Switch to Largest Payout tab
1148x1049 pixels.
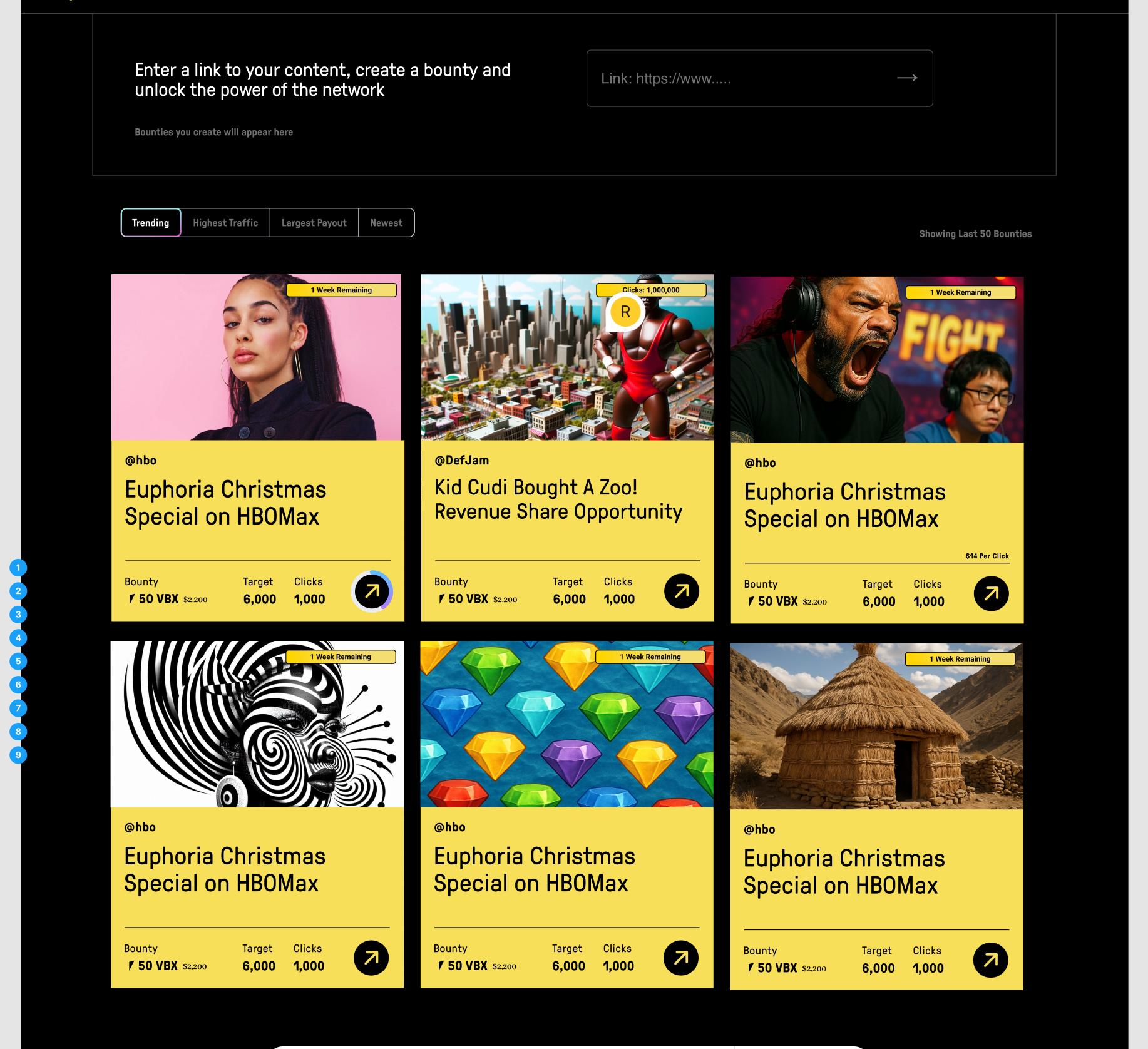click(314, 223)
